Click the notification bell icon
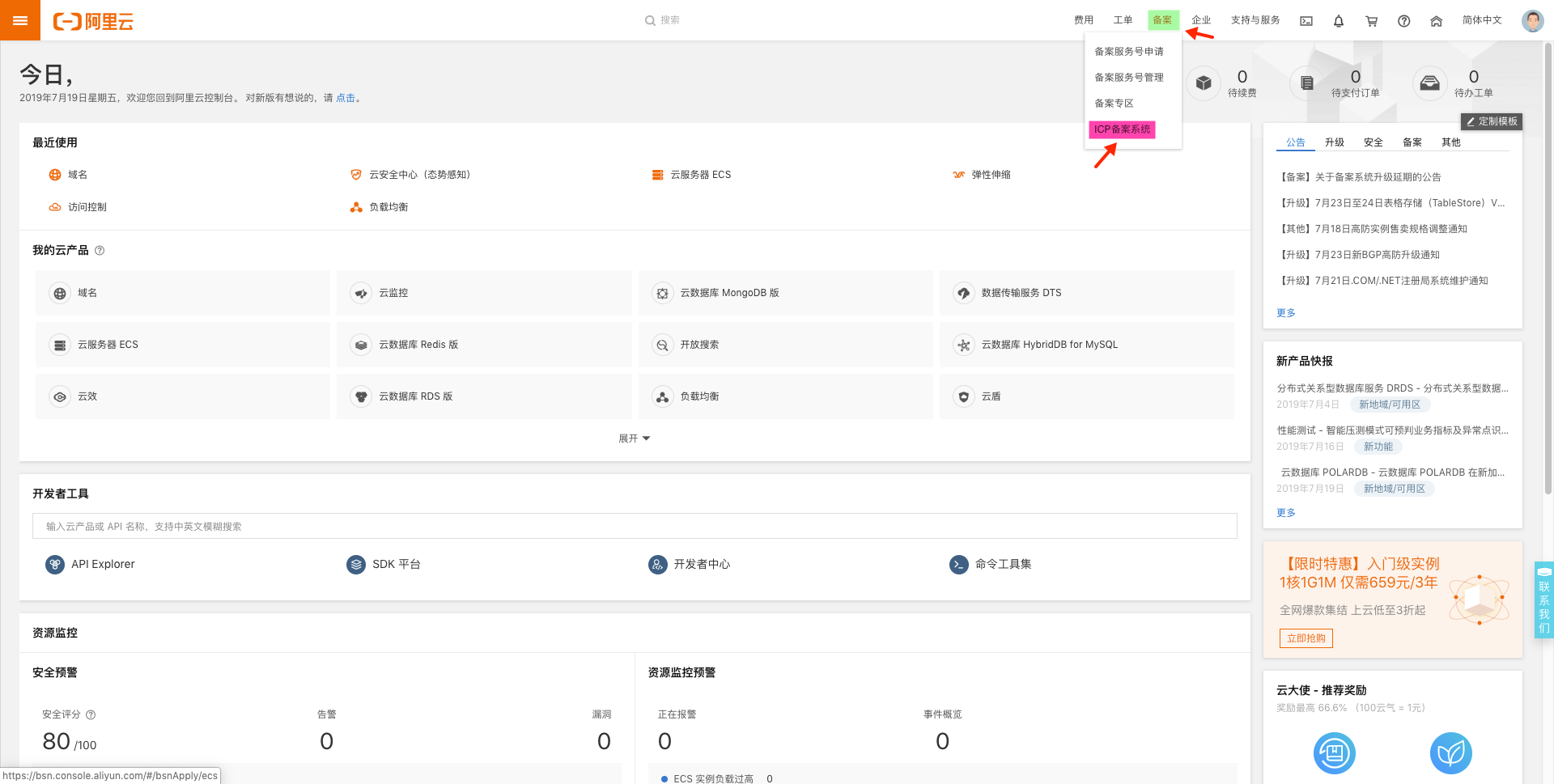 1339,21
